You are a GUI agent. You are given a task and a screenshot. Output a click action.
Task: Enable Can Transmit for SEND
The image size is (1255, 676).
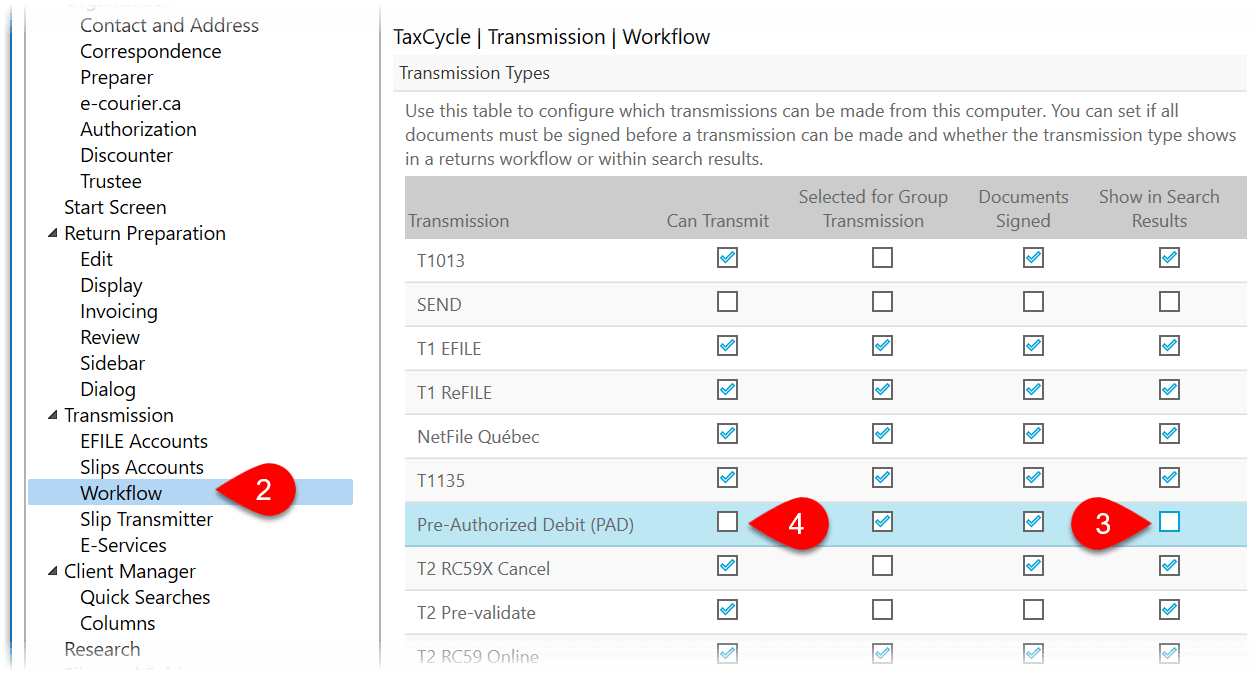tap(727, 302)
